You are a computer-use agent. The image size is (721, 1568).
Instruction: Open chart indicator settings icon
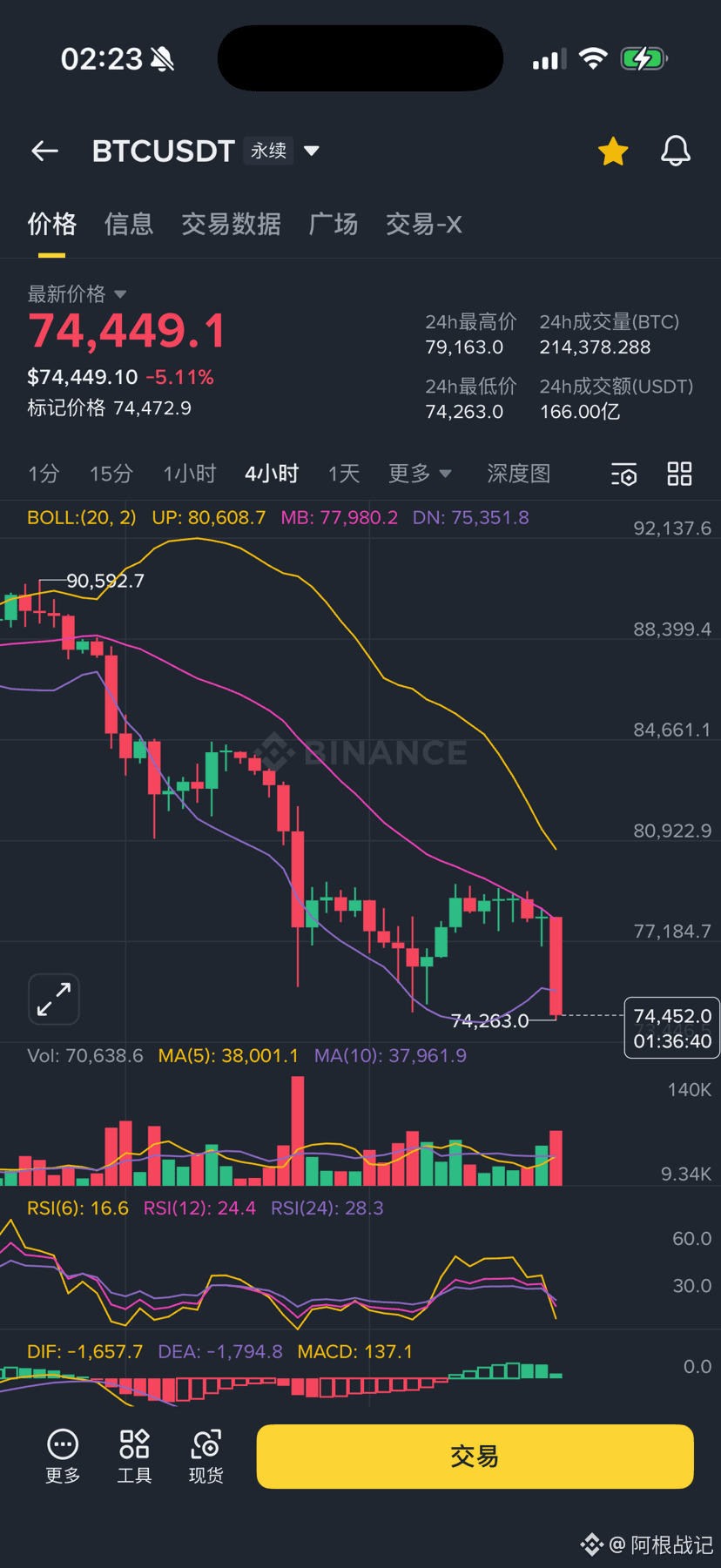(623, 474)
